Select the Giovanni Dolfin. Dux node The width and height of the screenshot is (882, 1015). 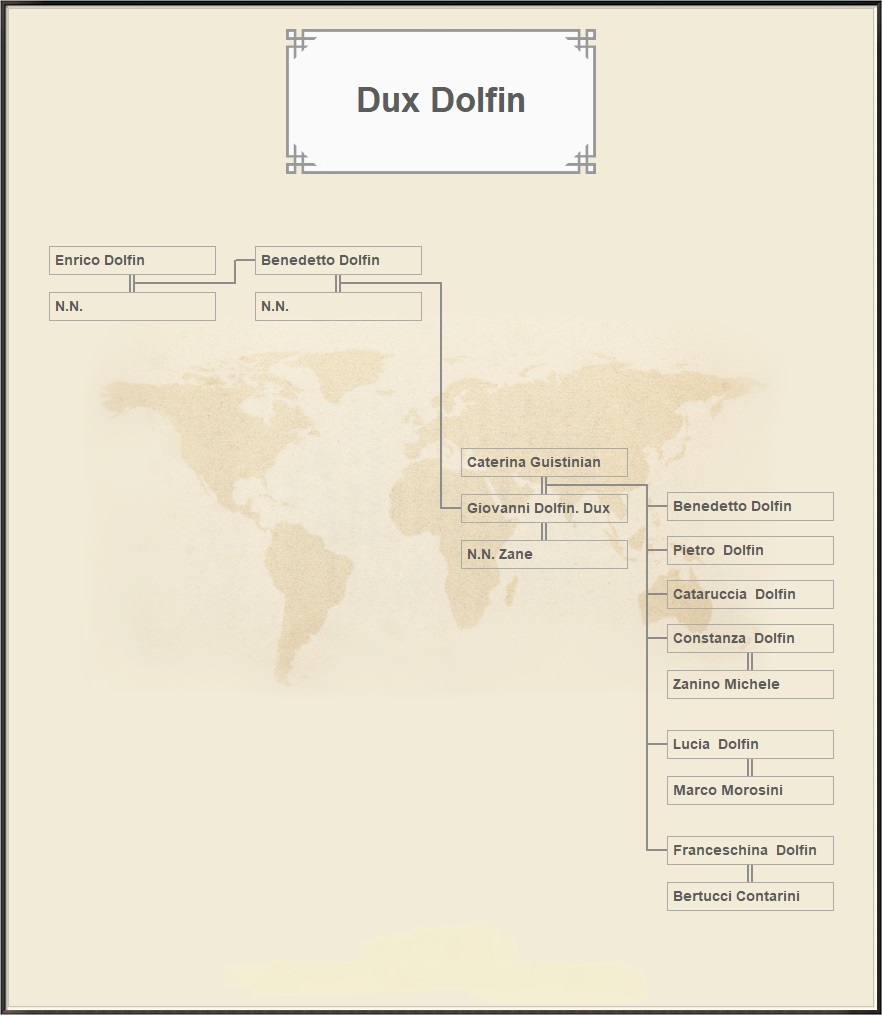click(544, 508)
